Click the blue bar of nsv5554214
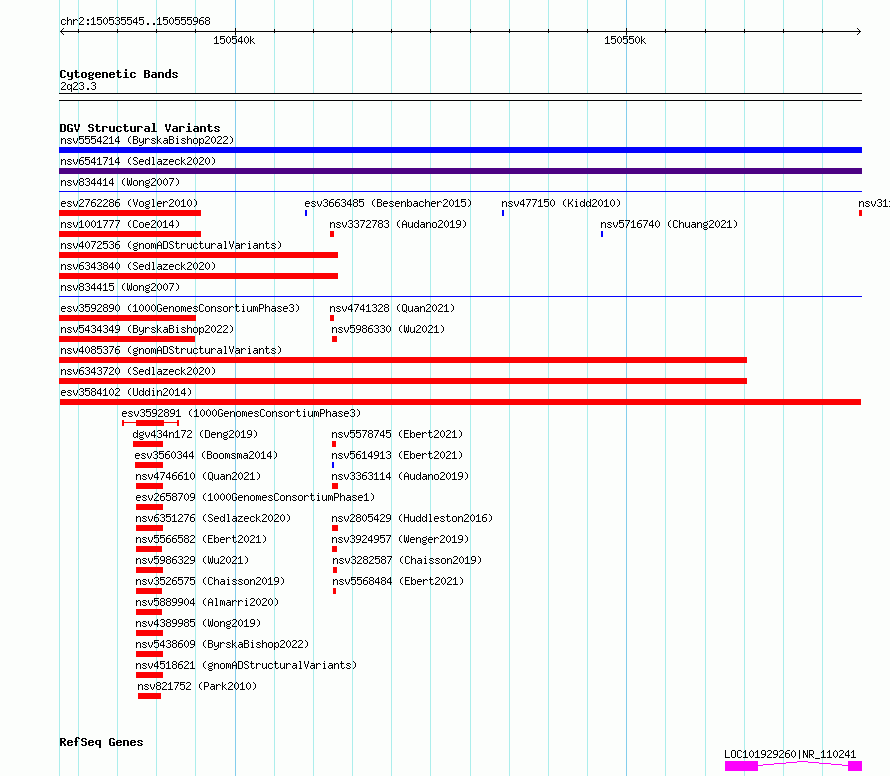 [x=460, y=150]
